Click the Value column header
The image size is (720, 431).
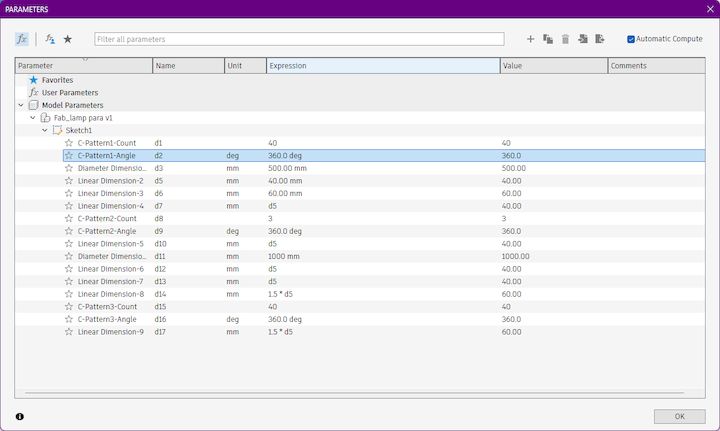point(554,66)
